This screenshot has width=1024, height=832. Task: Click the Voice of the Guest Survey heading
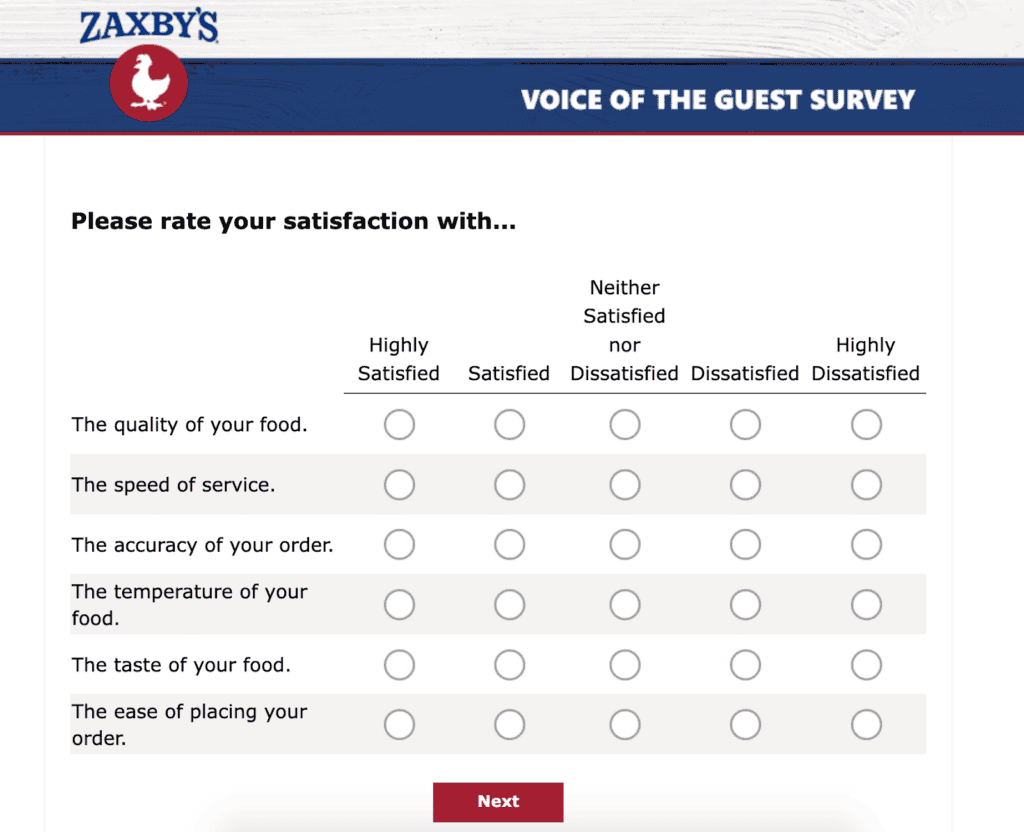pyautogui.click(x=717, y=100)
